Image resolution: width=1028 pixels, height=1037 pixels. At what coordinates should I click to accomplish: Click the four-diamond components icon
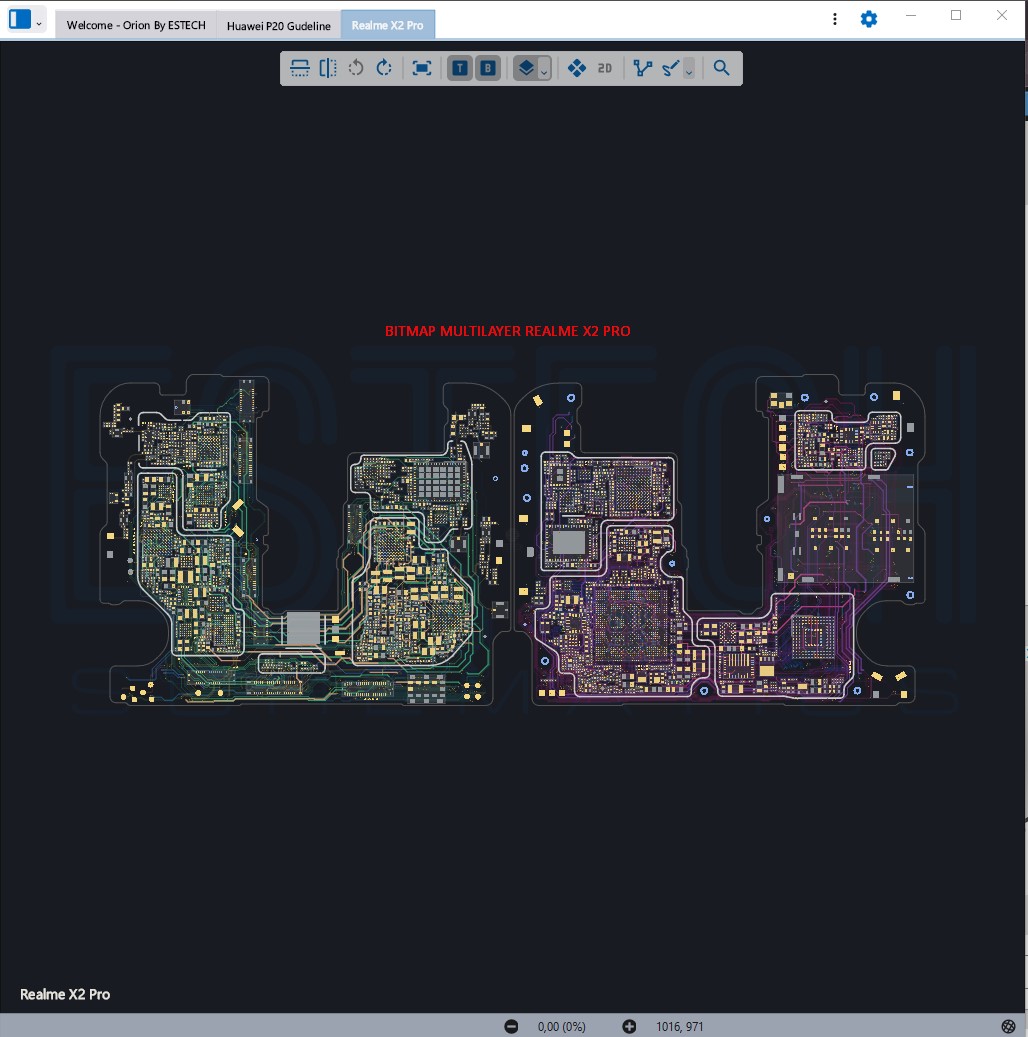577,68
